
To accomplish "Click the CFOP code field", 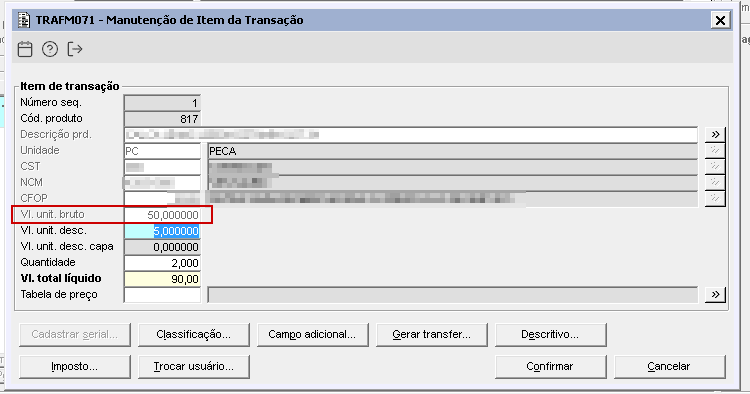I will coord(162,198).
